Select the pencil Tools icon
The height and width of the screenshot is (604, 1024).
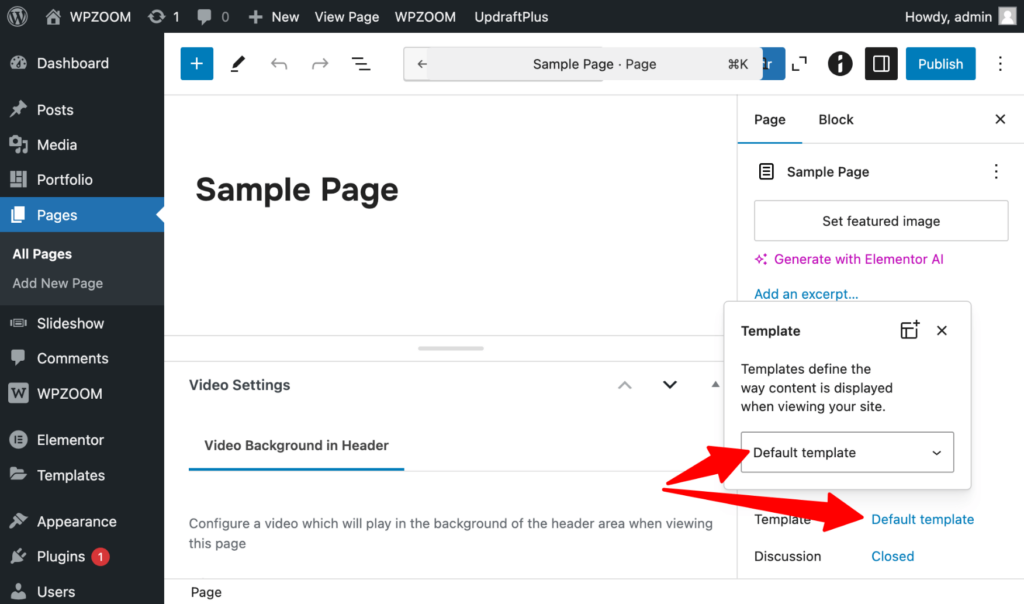[x=238, y=64]
